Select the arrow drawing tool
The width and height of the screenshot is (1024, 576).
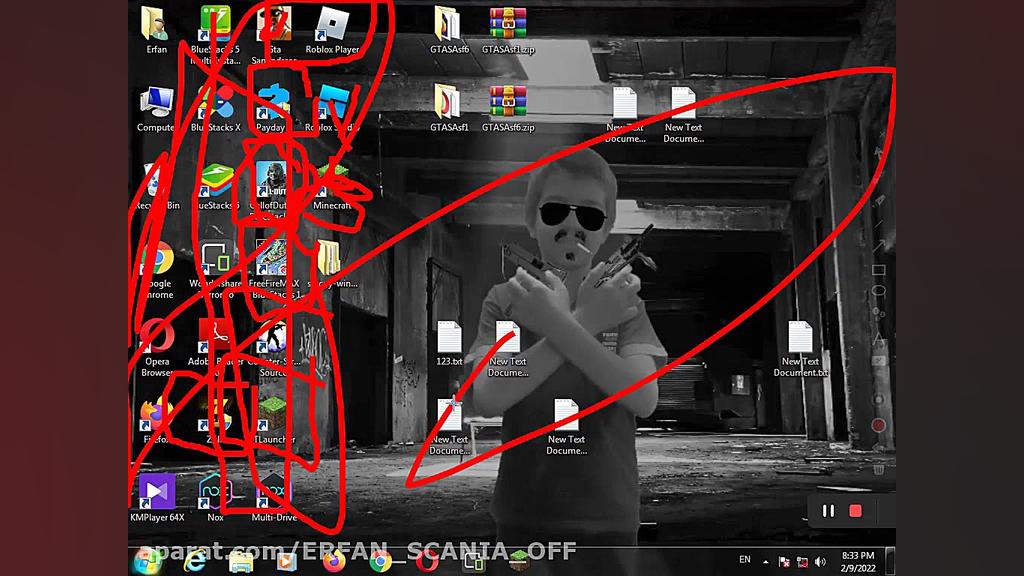click(x=878, y=247)
